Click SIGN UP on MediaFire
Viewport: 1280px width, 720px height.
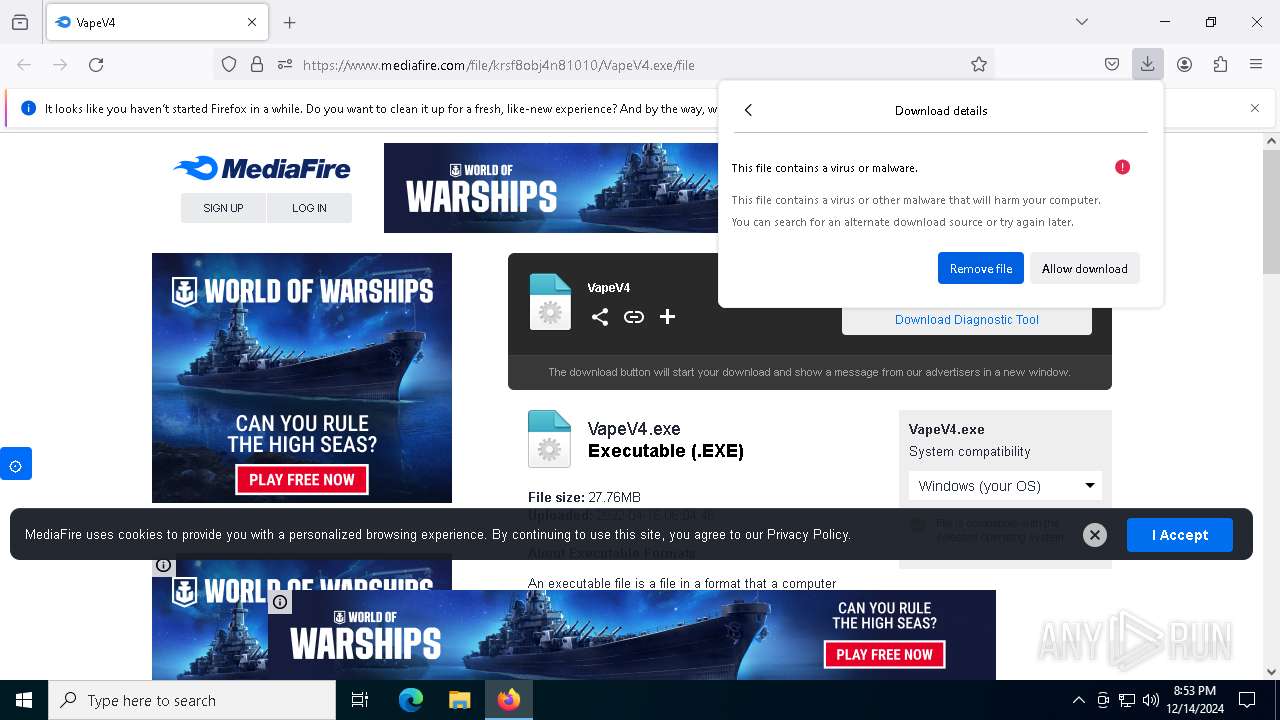click(223, 208)
